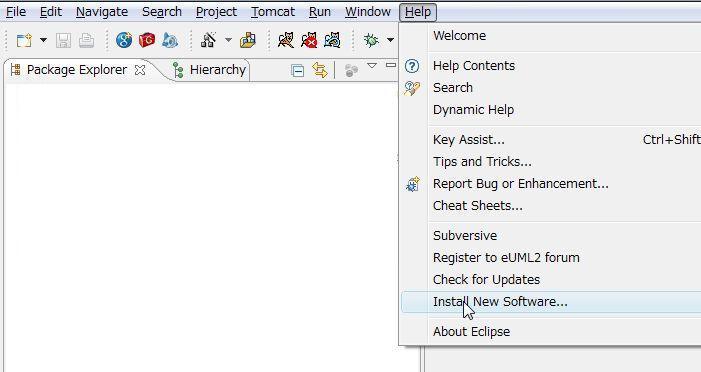
Task: Click the green Debug bug icon
Action: 371,40
